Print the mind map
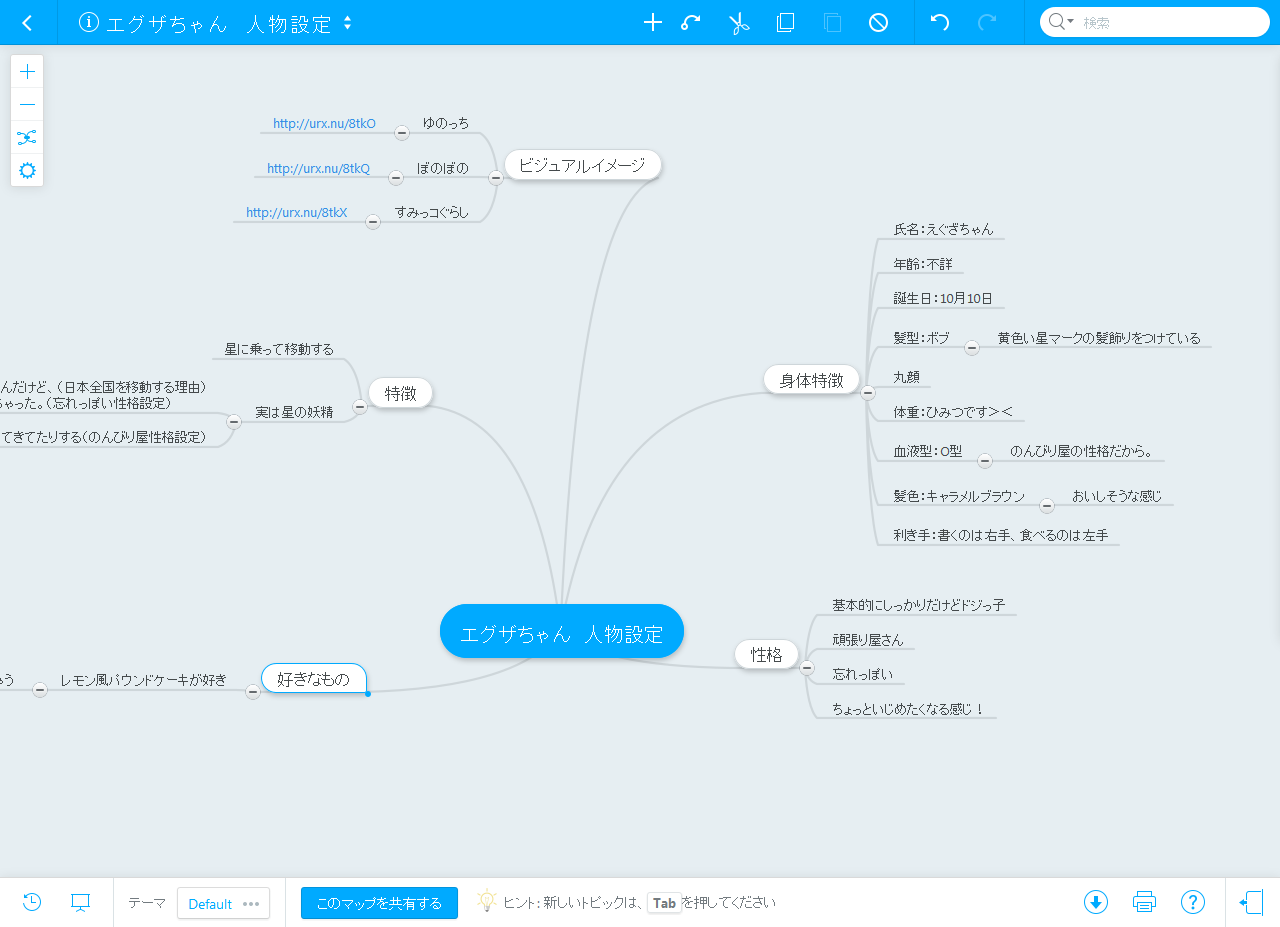Screen dimensions: 1280x927 (1144, 902)
